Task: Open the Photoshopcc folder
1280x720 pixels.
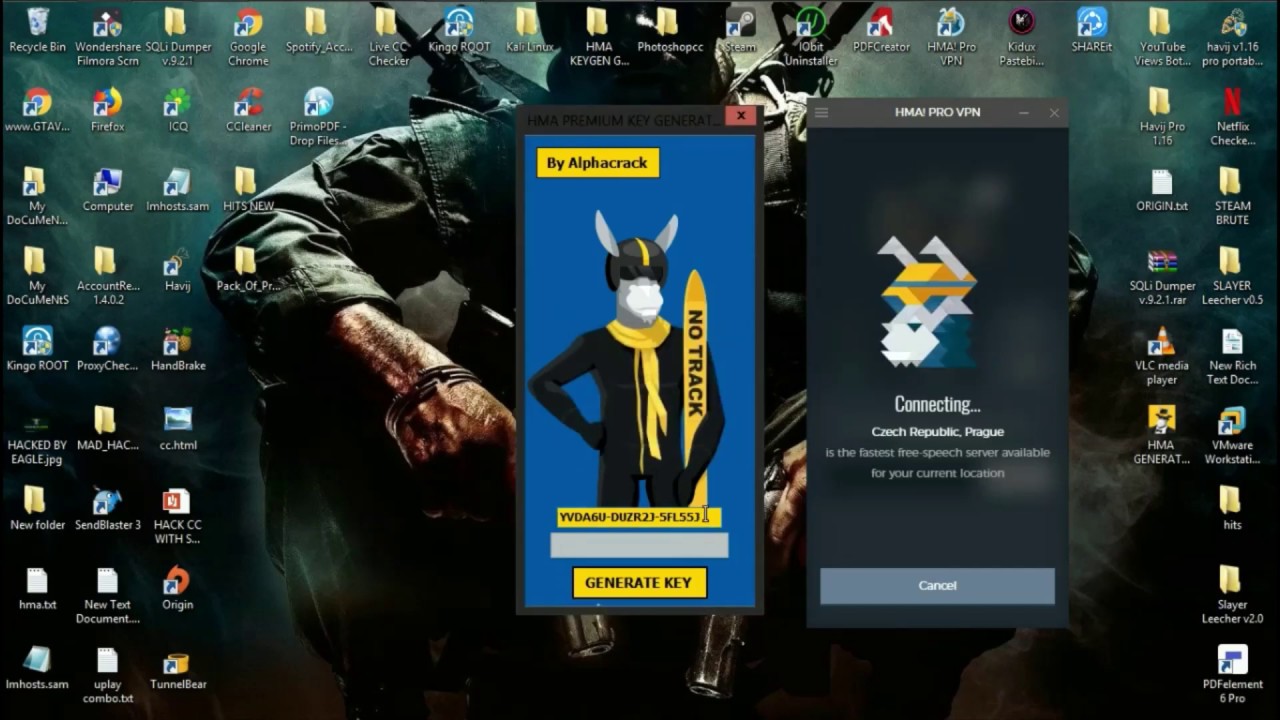Action: click(x=670, y=30)
